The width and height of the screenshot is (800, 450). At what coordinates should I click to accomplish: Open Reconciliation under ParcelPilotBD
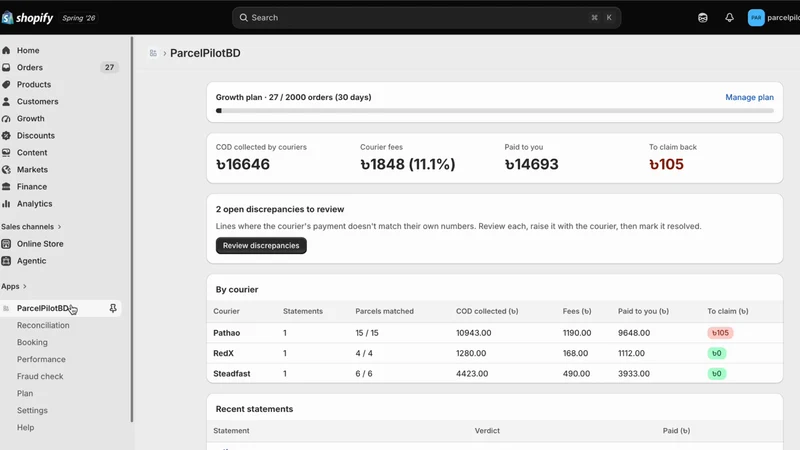click(43, 325)
